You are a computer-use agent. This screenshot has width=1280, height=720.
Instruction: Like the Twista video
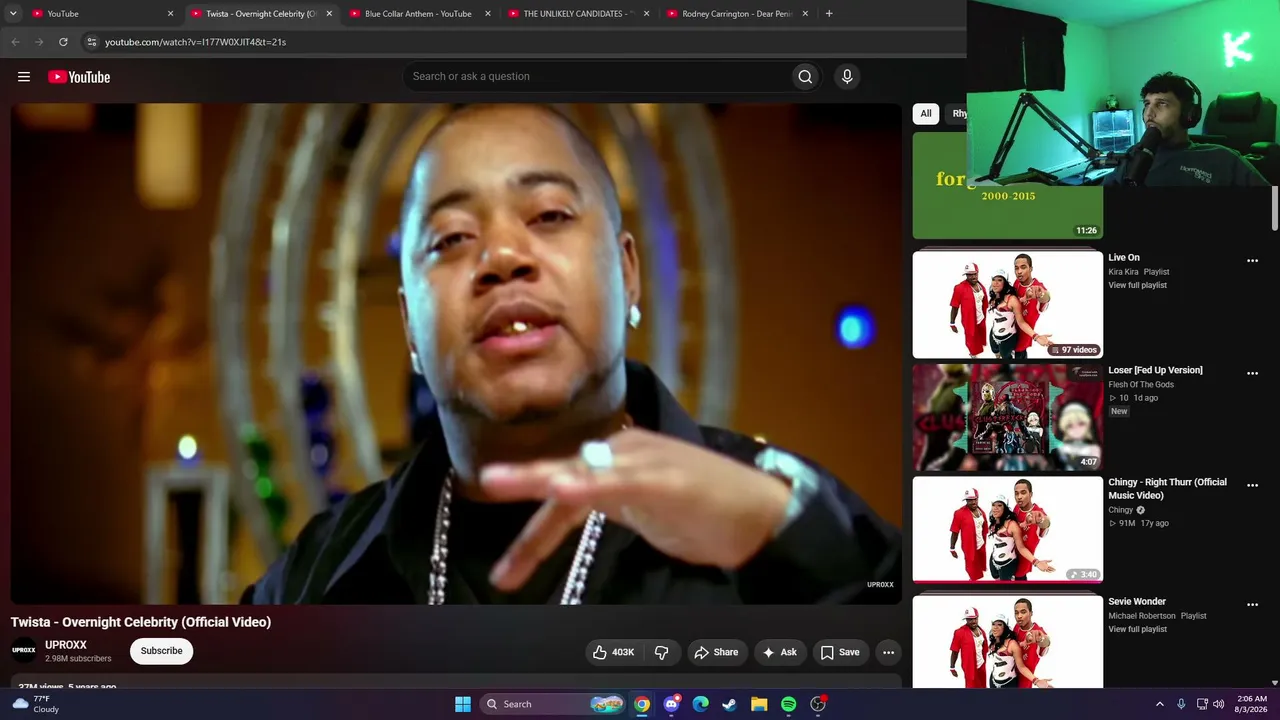614,652
